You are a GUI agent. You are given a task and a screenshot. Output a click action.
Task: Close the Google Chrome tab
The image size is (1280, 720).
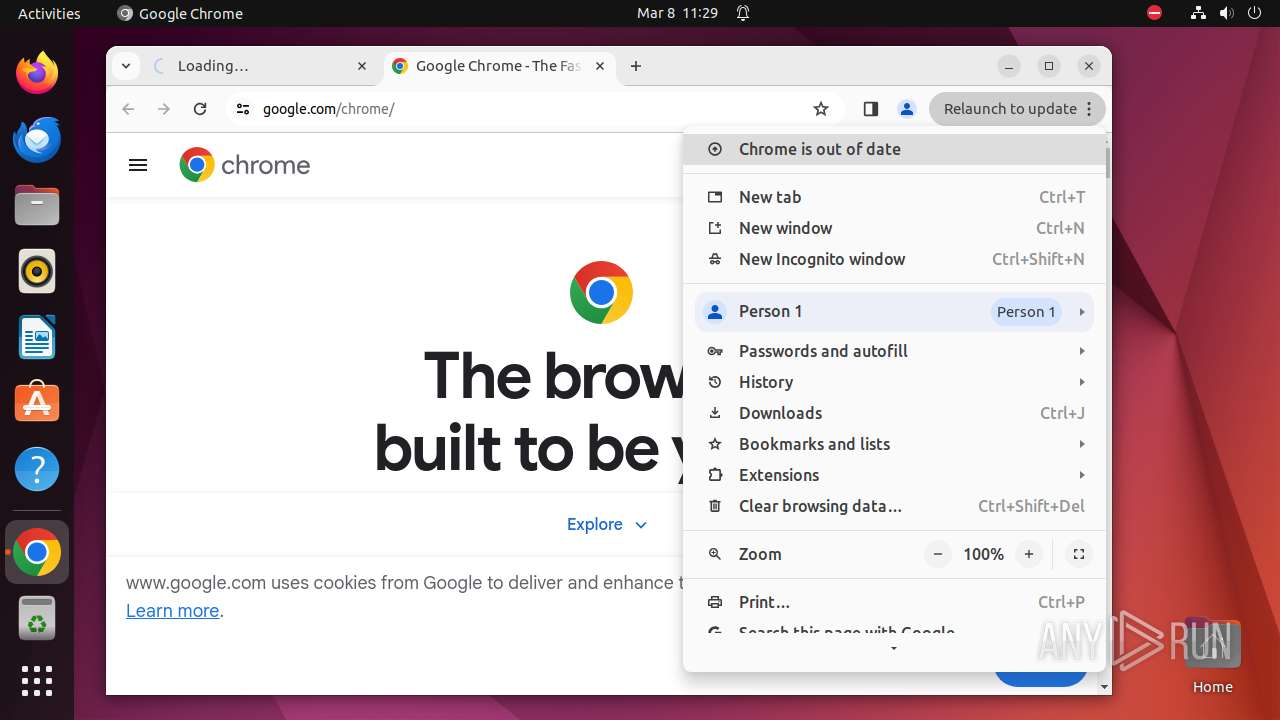click(x=600, y=66)
